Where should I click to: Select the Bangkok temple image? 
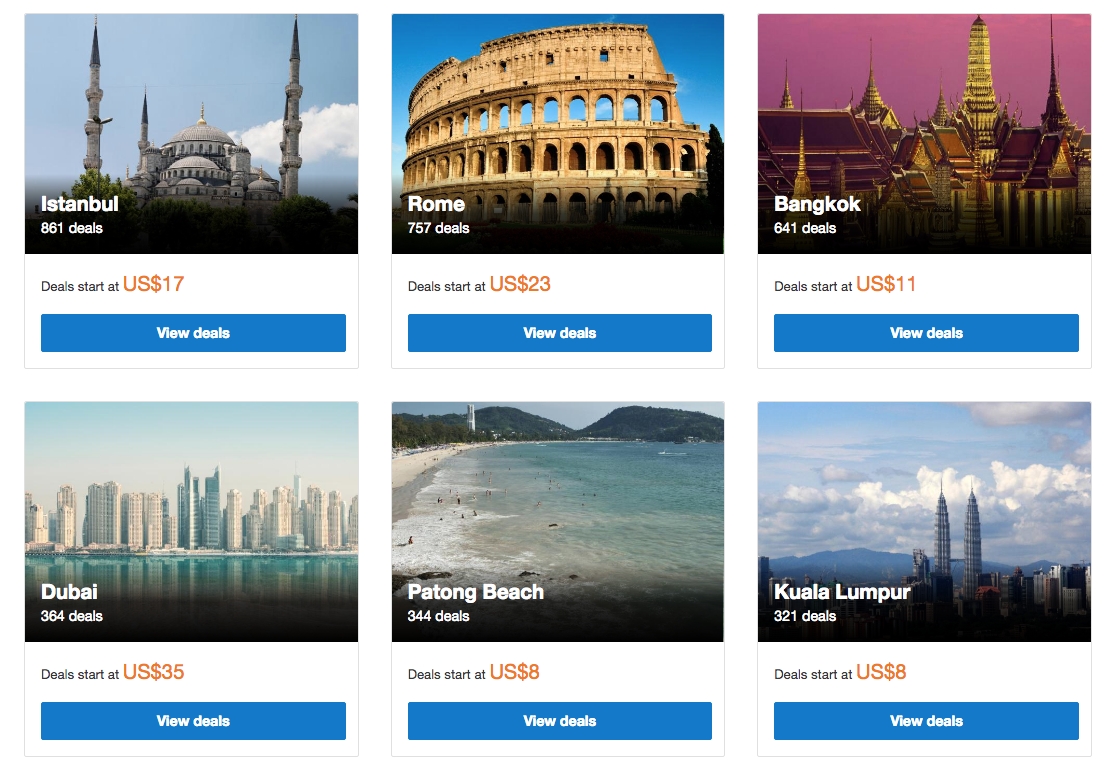coord(924,134)
